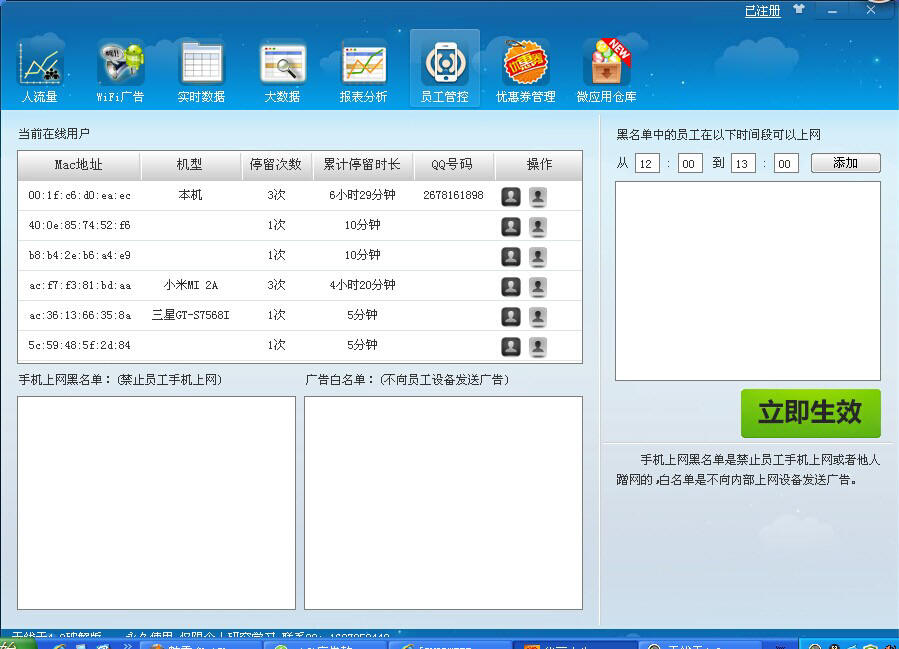Select Mac address ac:f7:f3:81:bd:aa
The height and width of the screenshot is (649, 899).
tap(79, 285)
